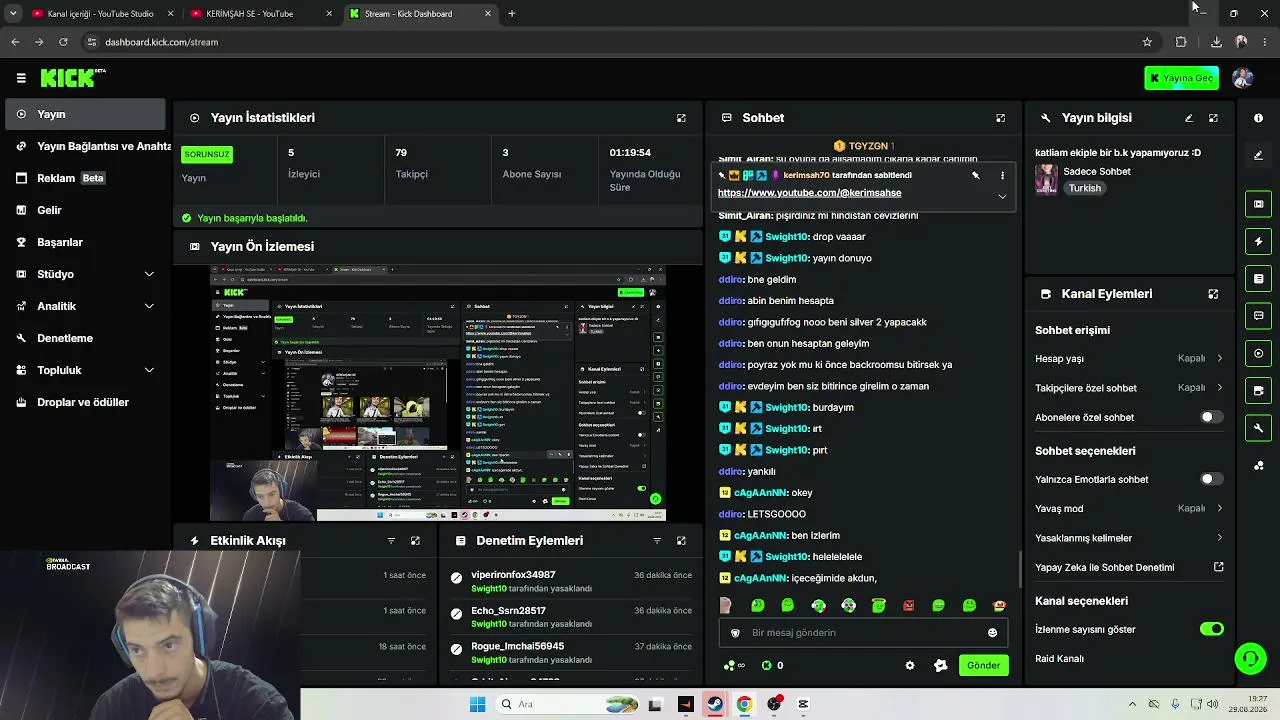The image size is (1280, 720).
Task: Toggle stream preview widget in right rail
Action: click(1258, 204)
